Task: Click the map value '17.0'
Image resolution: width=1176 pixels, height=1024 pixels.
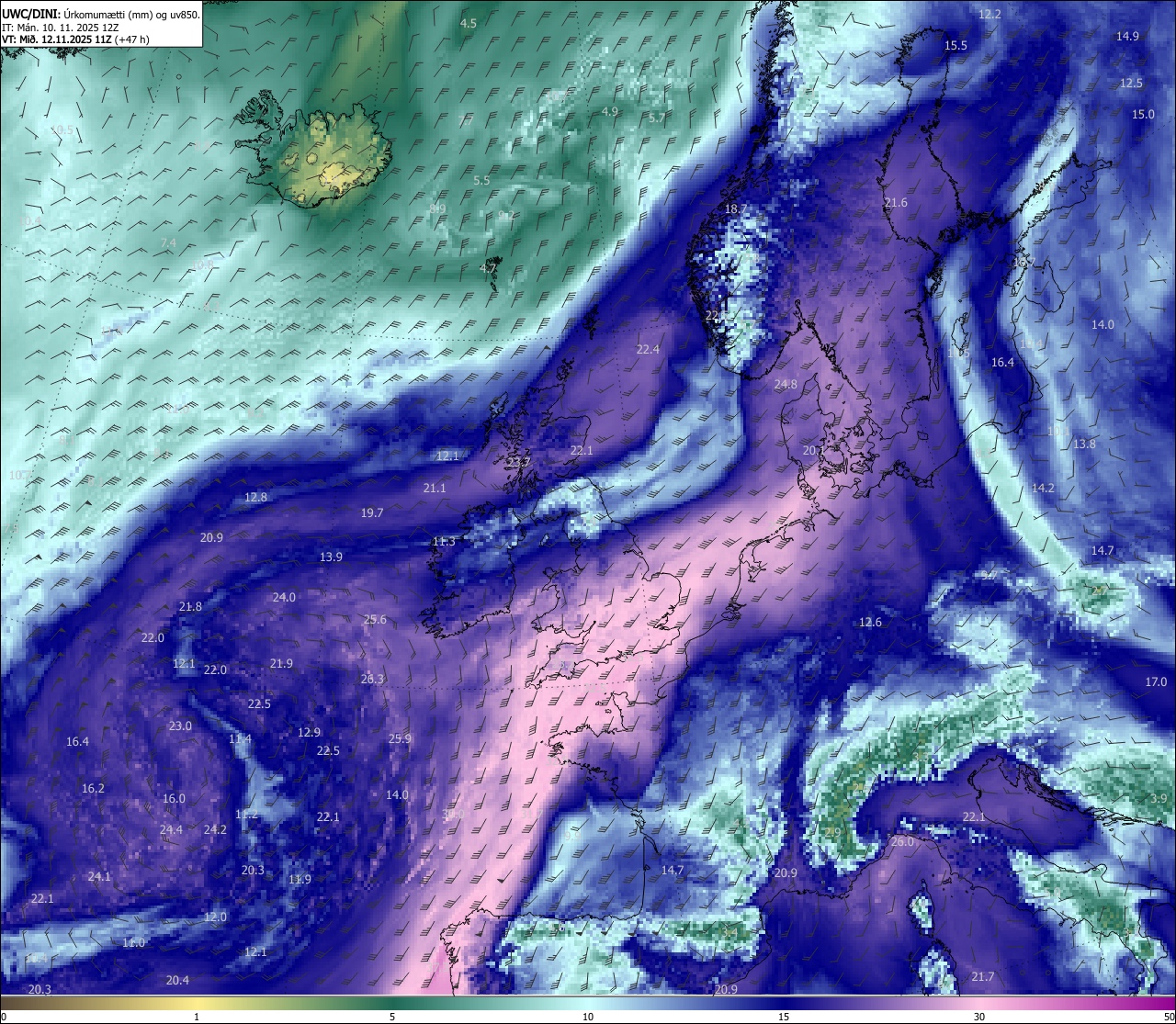Action: tap(1156, 681)
